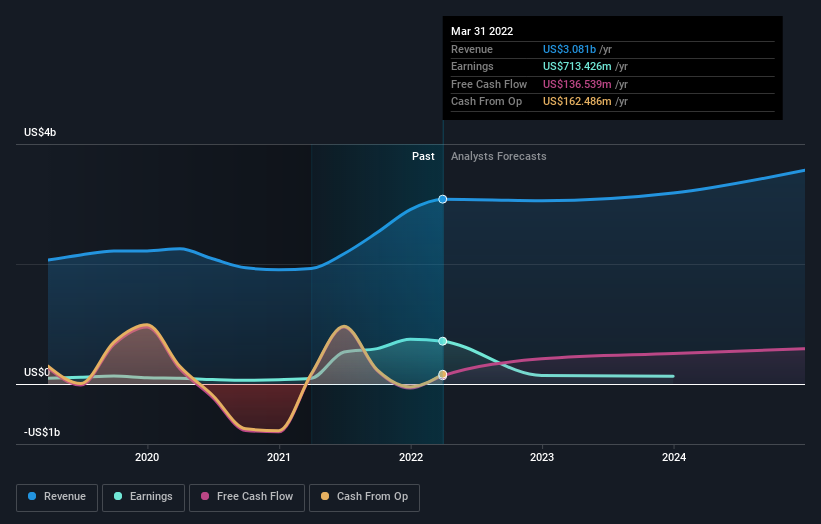The height and width of the screenshot is (524, 821).
Task: Click the 2024 x-axis label
Action: (674, 457)
